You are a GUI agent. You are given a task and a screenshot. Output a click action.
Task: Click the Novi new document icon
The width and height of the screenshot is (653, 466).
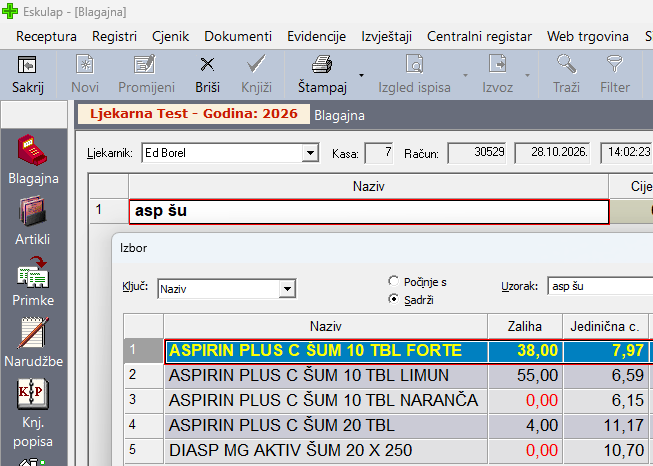85,65
